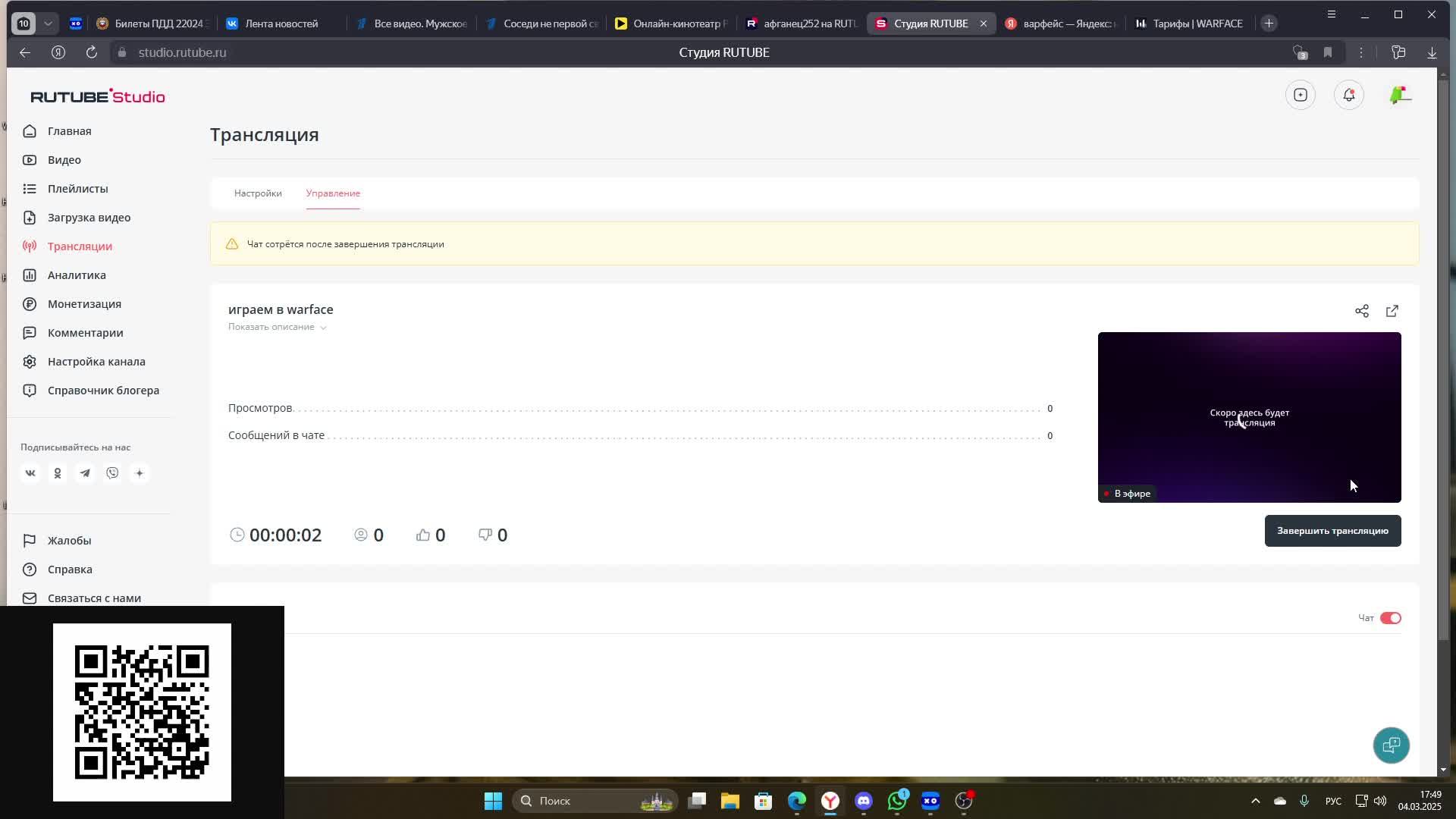1456x819 pixels.
Task: Open the support chat floating button
Action: tap(1391, 745)
